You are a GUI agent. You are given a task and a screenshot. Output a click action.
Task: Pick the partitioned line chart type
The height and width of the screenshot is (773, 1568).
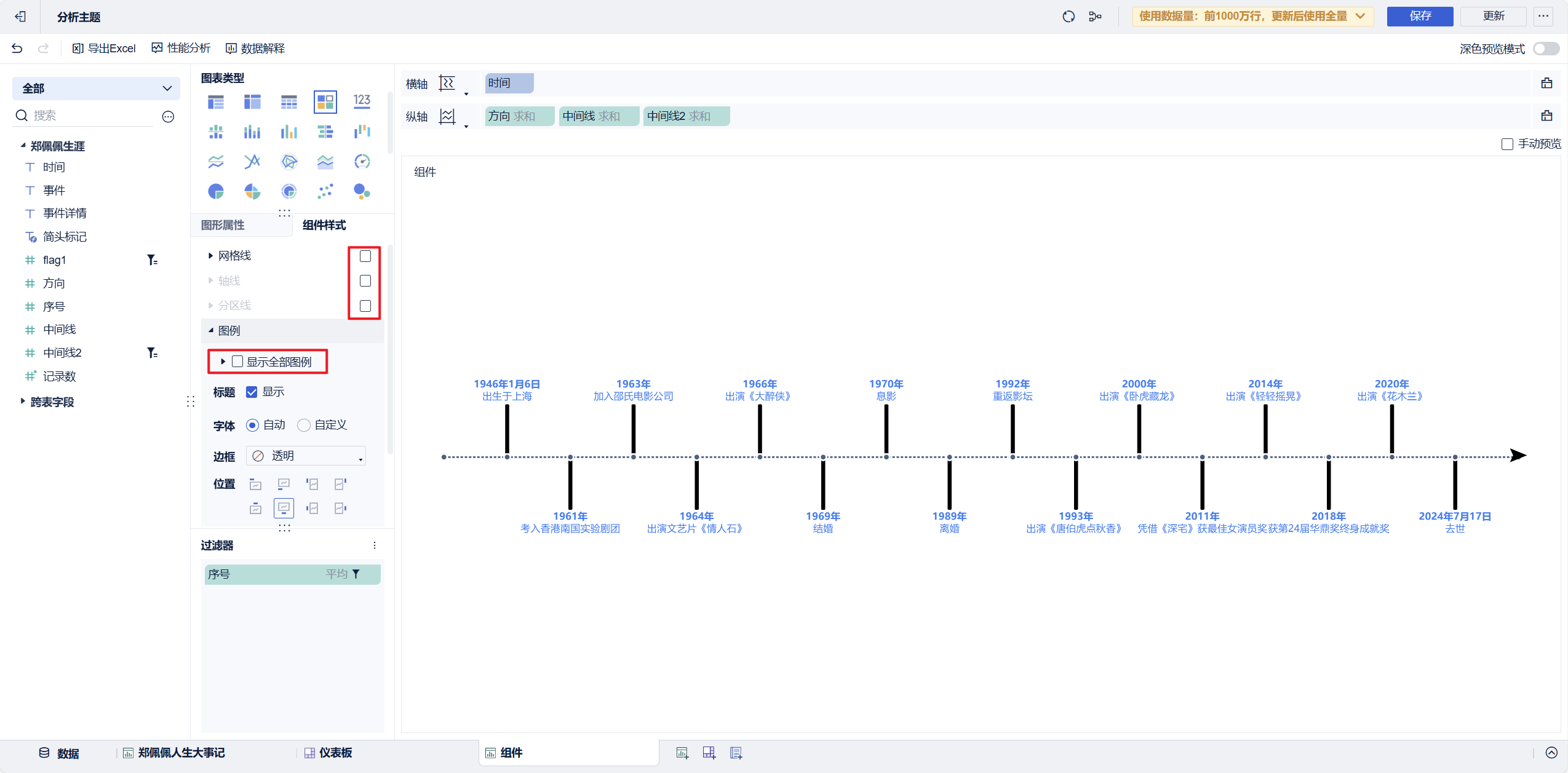pos(216,162)
